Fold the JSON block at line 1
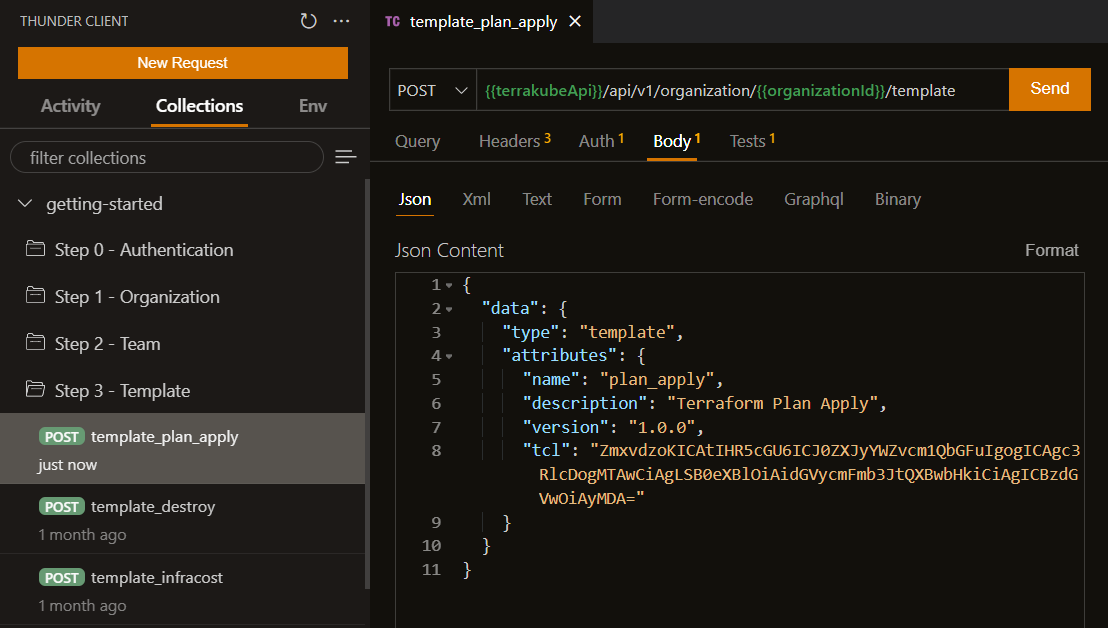The width and height of the screenshot is (1108, 628). pyautogui.click(x=449, y=286)
